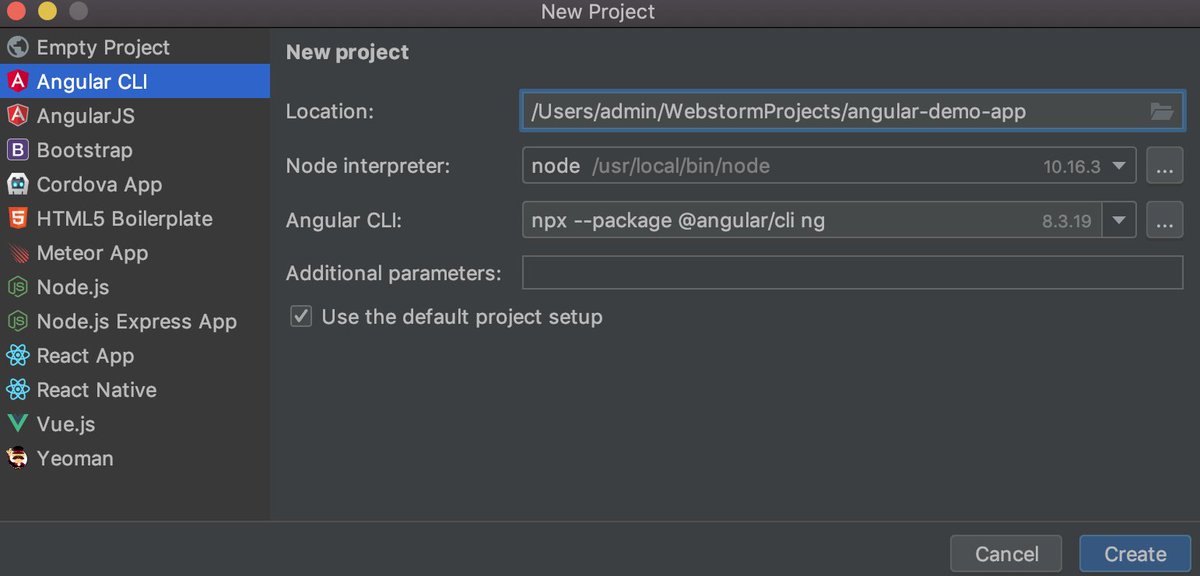Select Empty Project type

135,47
